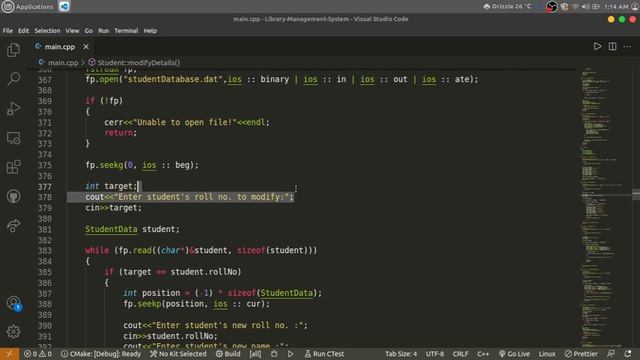Select the CMake [Debug]: Ready build variant
This screenshot has height=360, width=640.
(x=101, y=354)
